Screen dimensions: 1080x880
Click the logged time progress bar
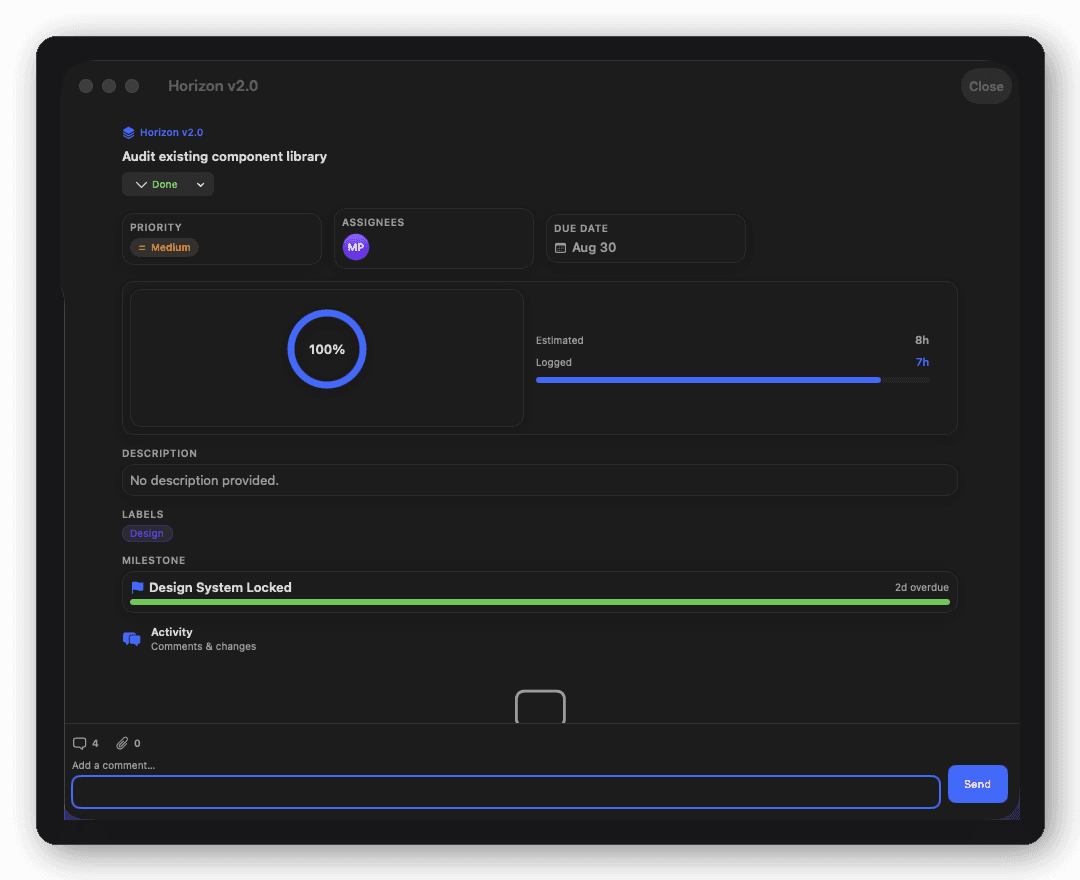732,380
